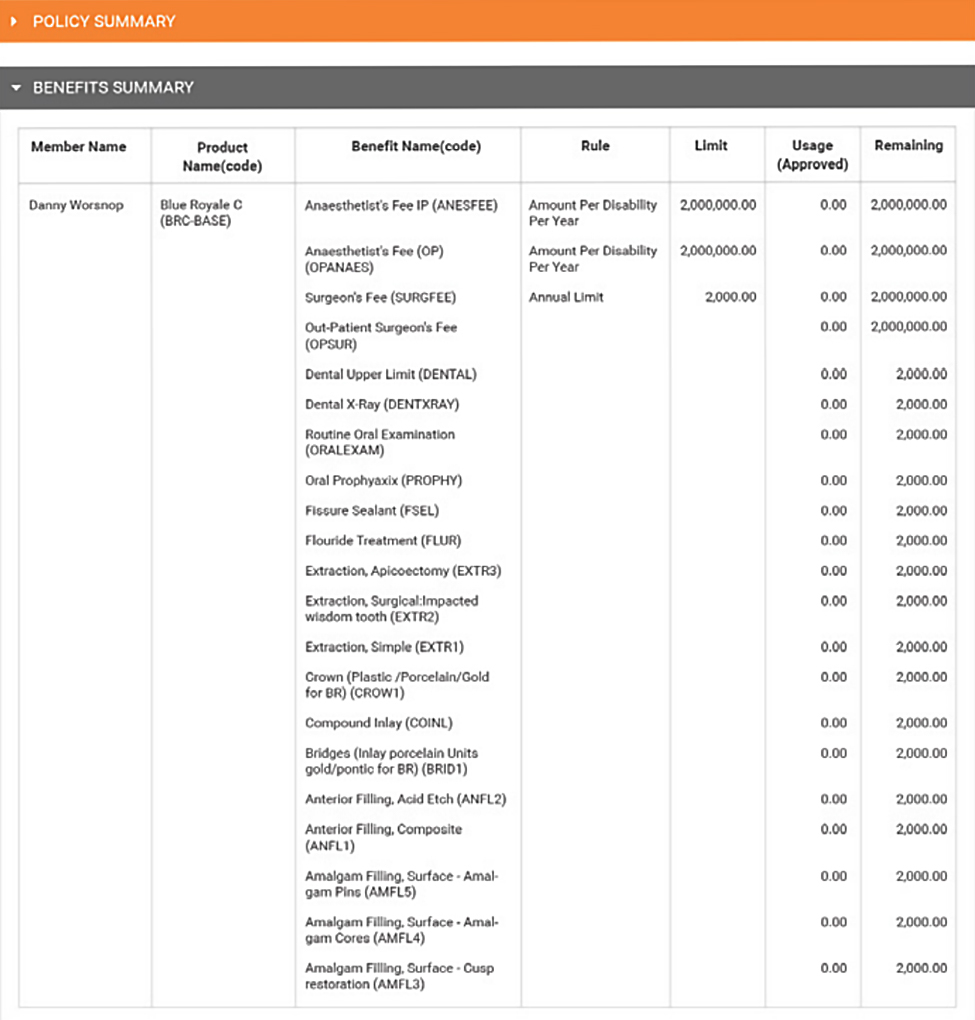Select member name Danny Worsnop
This screenshot has width=975, height=1020.
(76, 205)
